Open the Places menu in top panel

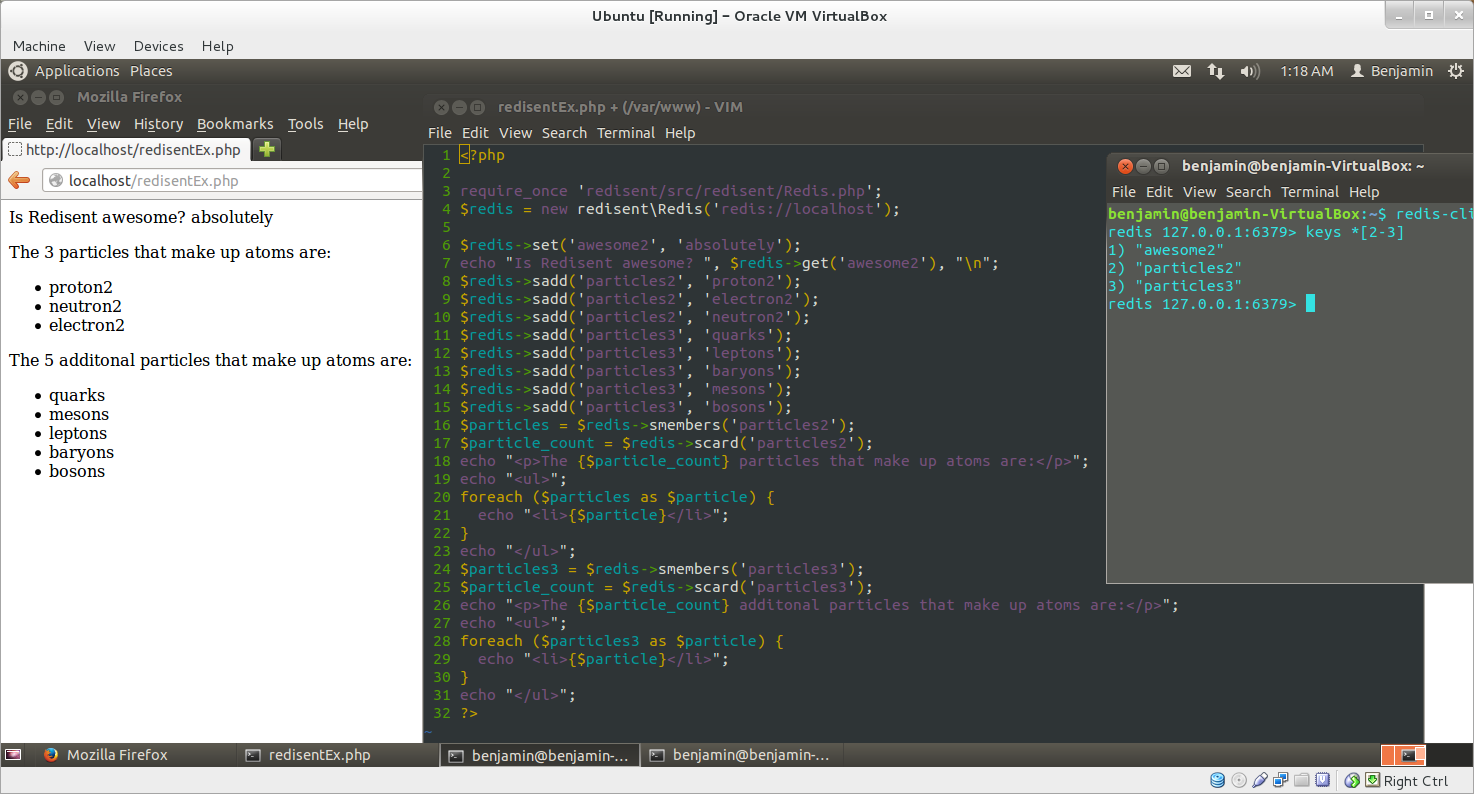(x=151, y=71)
